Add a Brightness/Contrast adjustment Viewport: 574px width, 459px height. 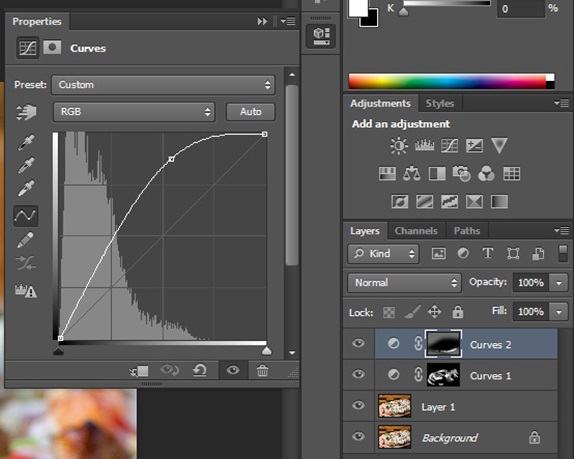(x=399, y=146)
